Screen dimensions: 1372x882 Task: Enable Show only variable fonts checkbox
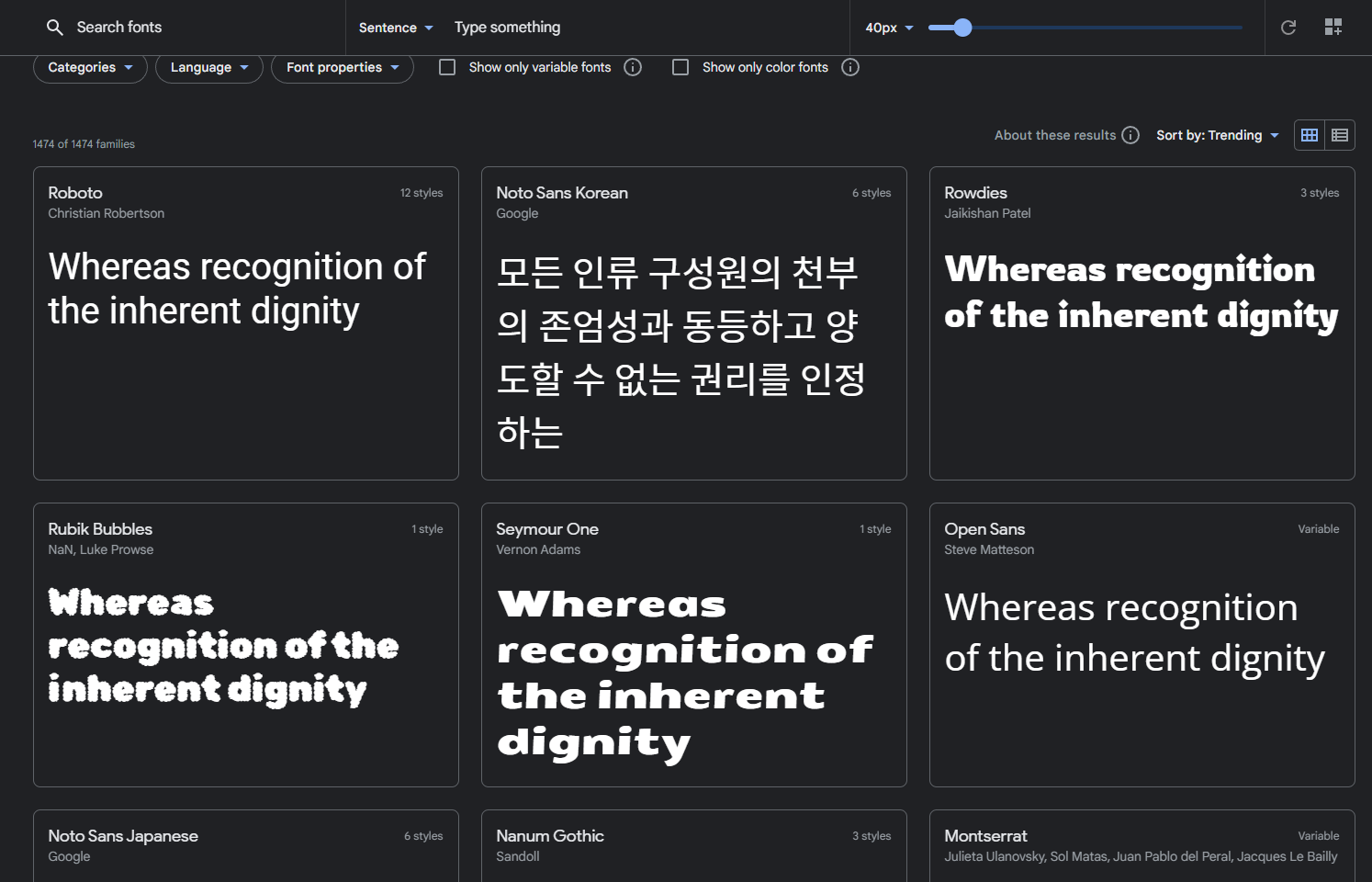(447, 67)
